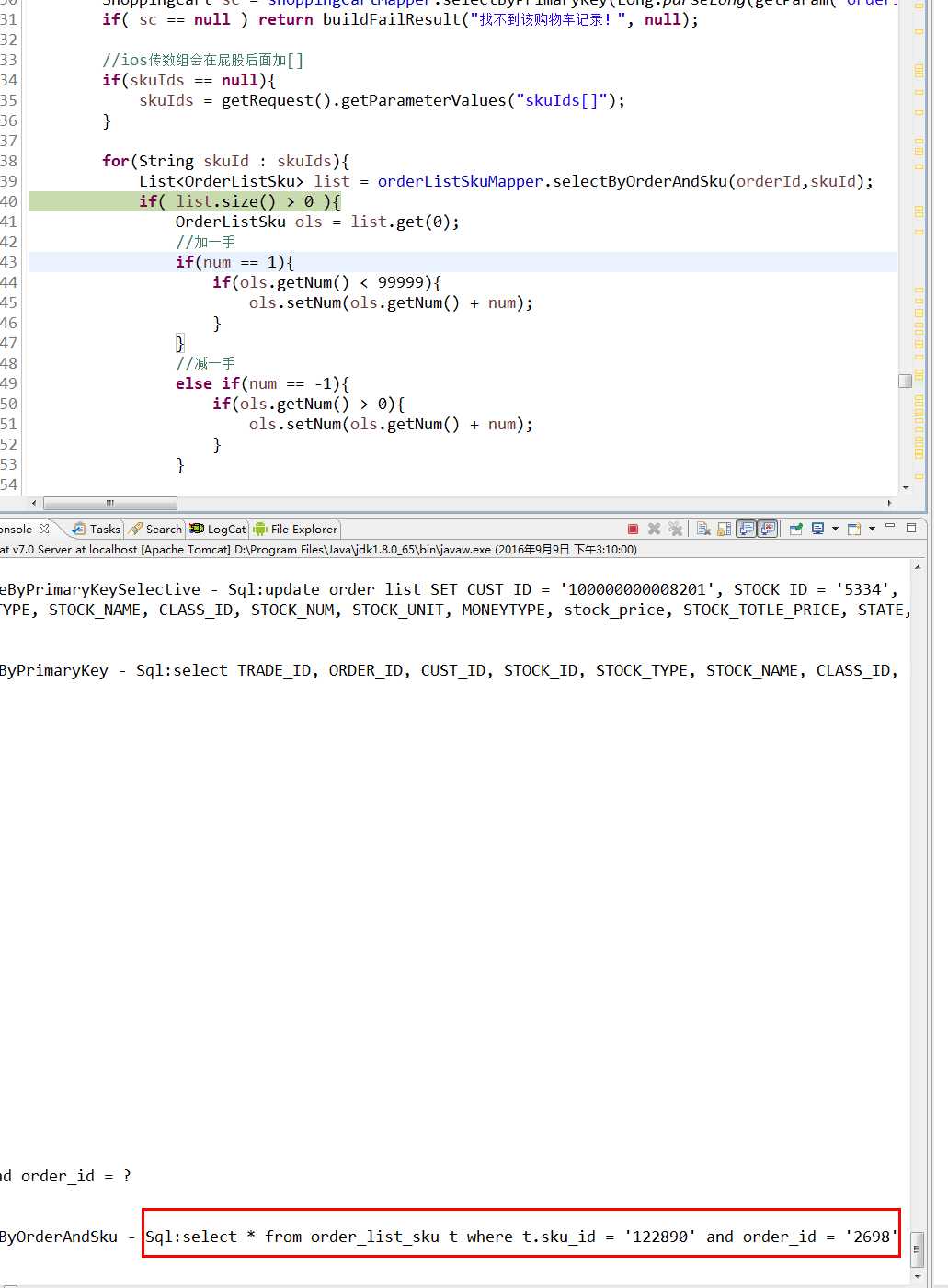Click the console vertical scrollbar thumb
Image resolution: width=948 pixels, height=1288 pixels.
[x=917, y=1248]
